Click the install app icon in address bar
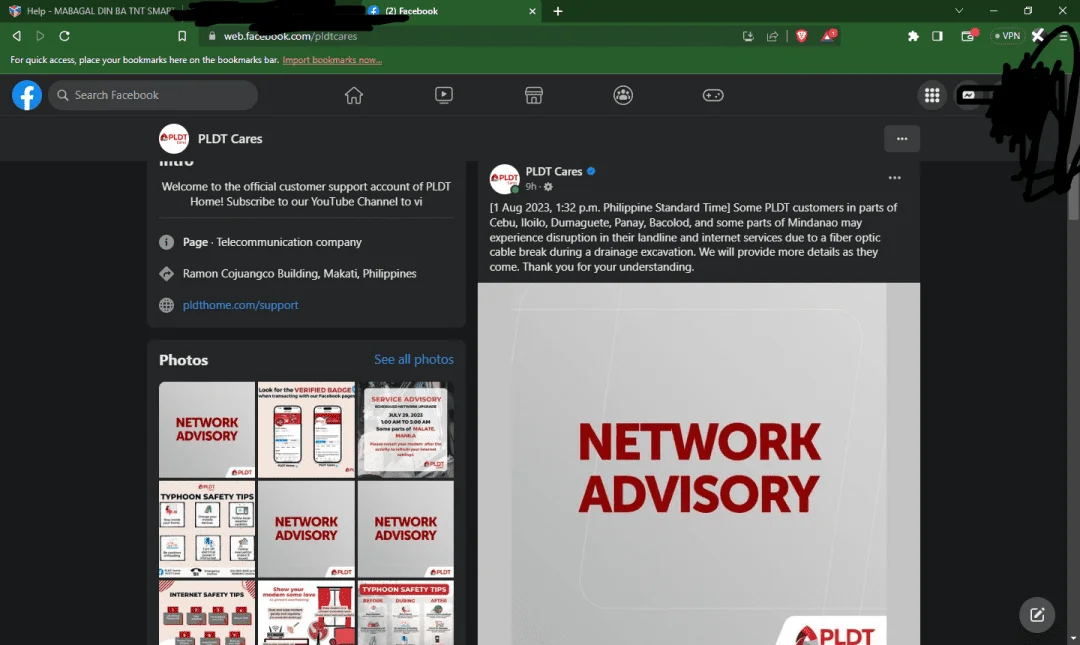The height and width of the screenshot is (645, 1080). pyautogui.click(x=748, y=36)
